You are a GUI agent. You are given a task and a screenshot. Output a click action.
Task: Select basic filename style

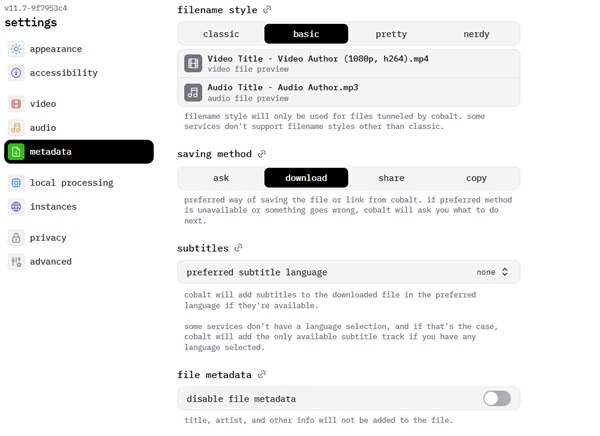pyautogui.click(x=306, y=34)
